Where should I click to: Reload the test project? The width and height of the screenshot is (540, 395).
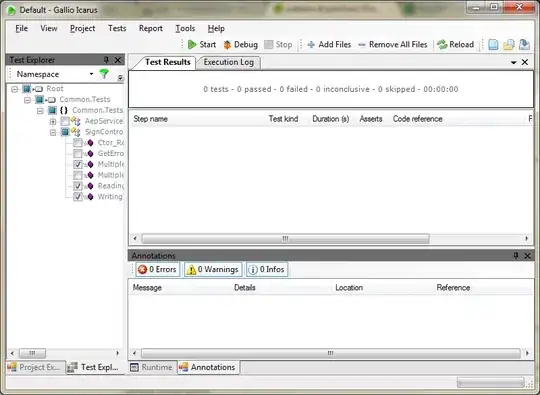[456, 44]
